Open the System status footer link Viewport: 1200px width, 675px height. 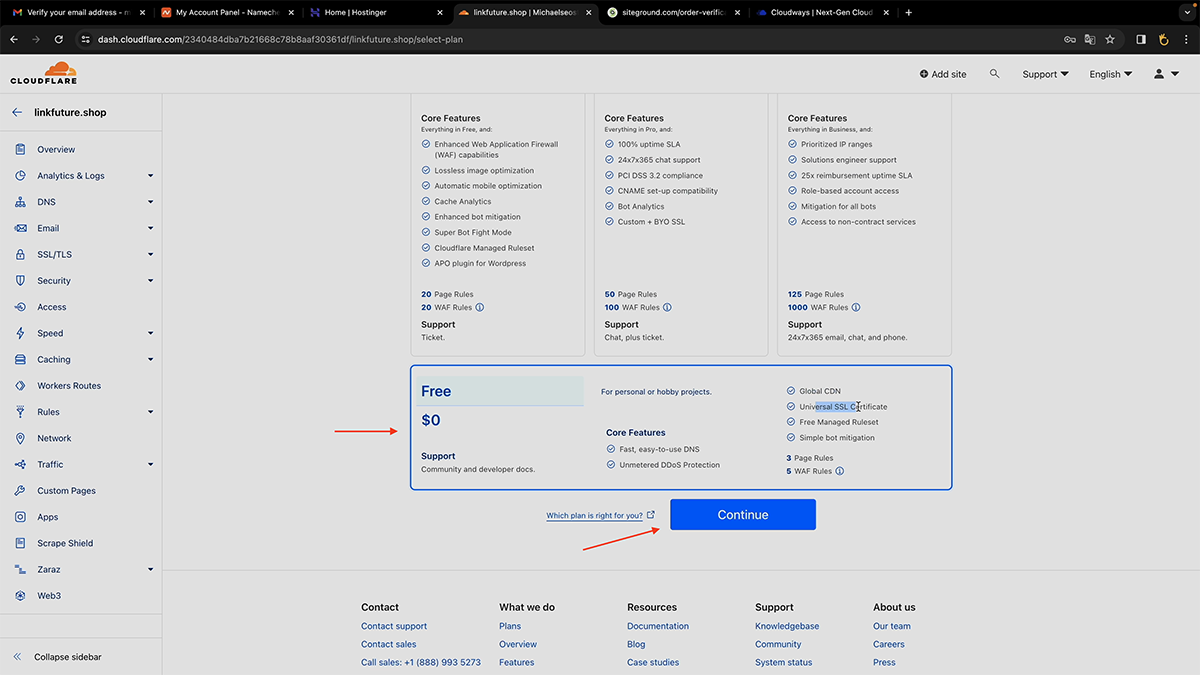(784, 662)
